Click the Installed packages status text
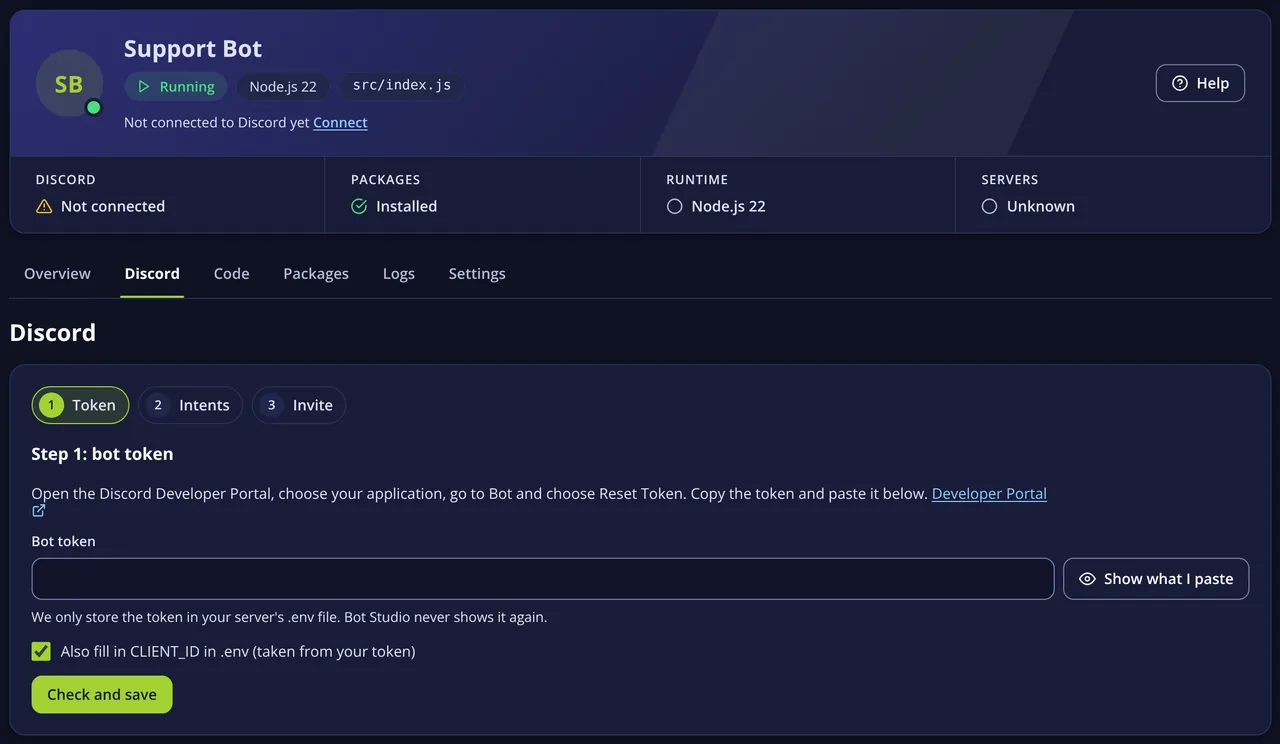Image resolution: width=1280 pixels, height=744 pixels. (406, 206)
